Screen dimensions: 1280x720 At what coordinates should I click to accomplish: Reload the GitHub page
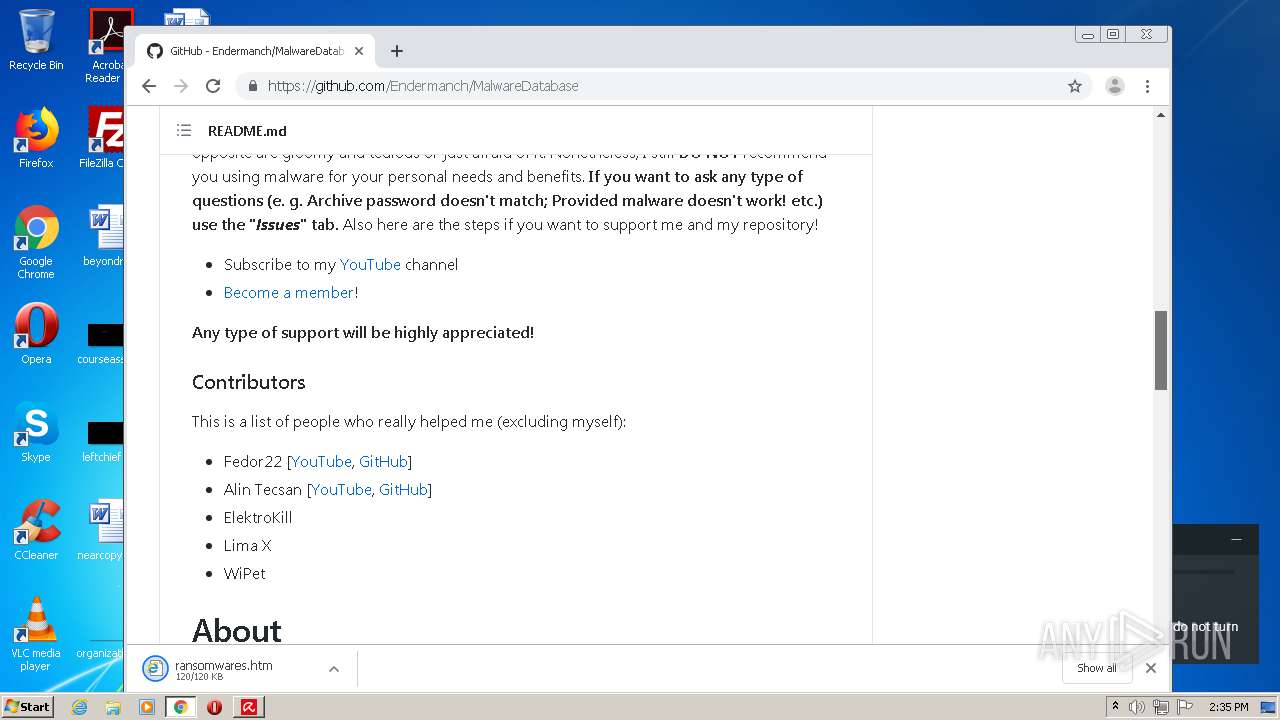coord(213,86)
